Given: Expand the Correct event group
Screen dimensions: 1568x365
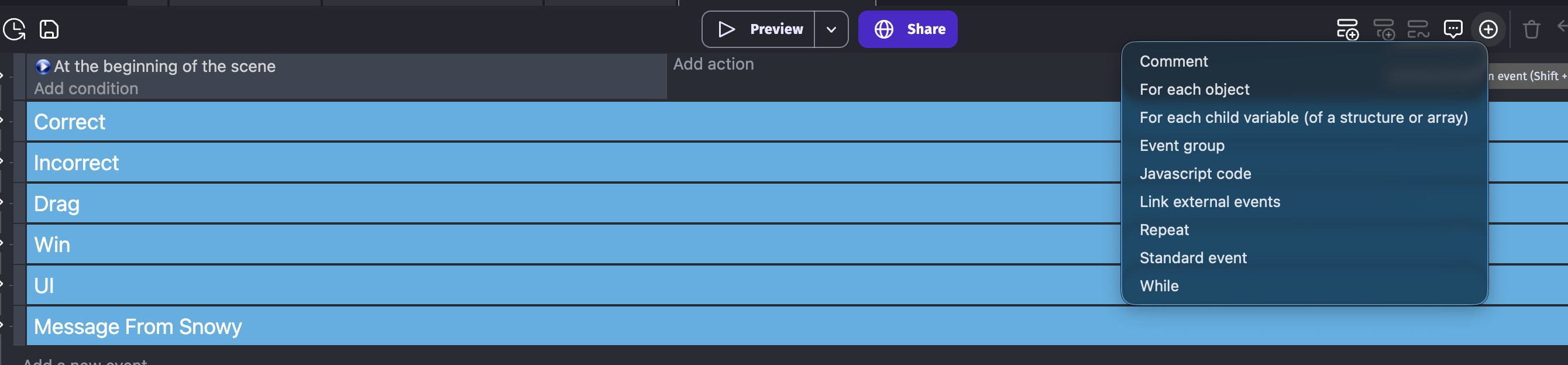Looking at the screenshot, I should [x=2, y=120].
